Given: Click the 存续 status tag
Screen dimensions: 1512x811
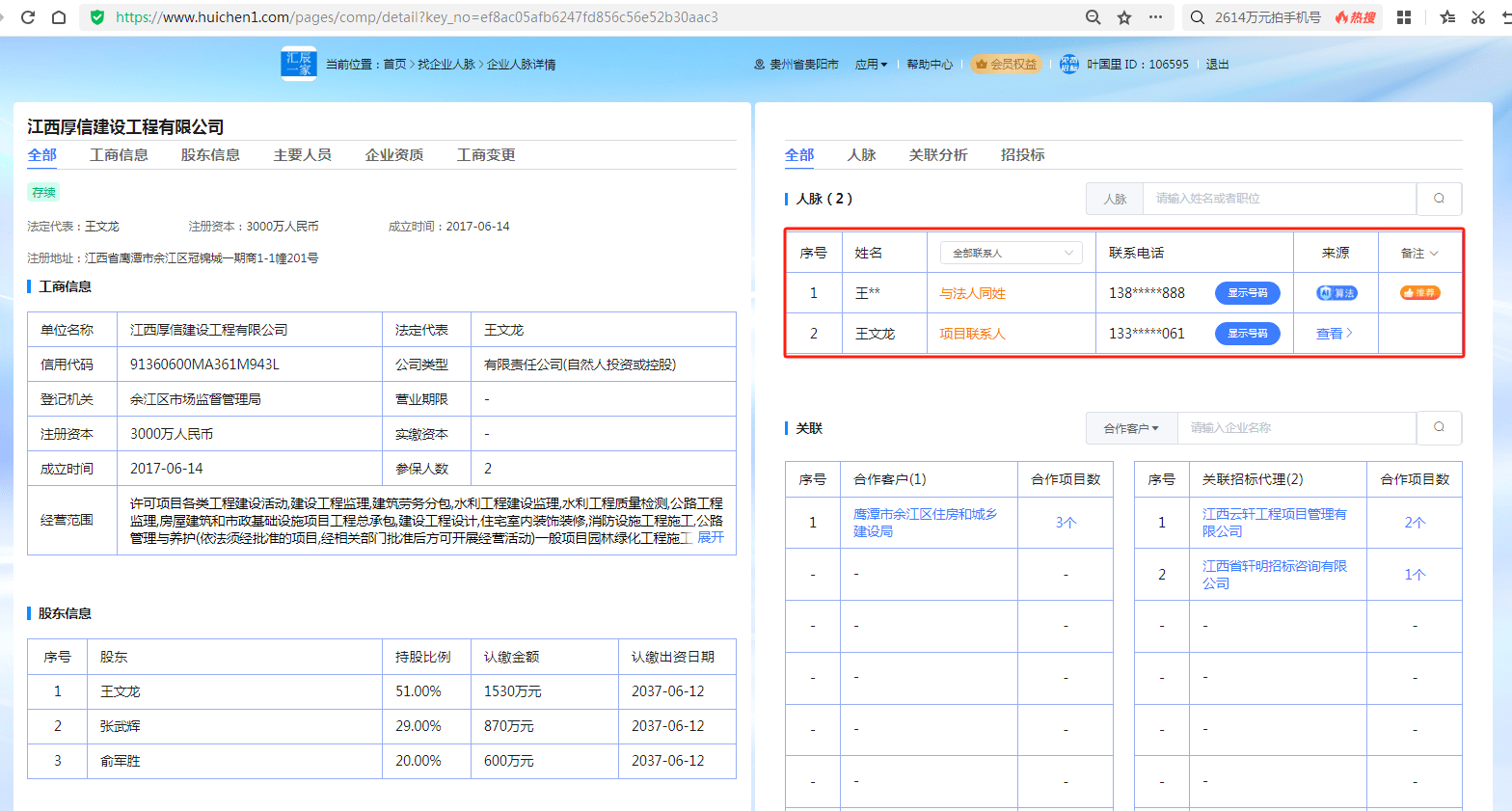Looking at the screenshot, I should click(x=43, y=192).
